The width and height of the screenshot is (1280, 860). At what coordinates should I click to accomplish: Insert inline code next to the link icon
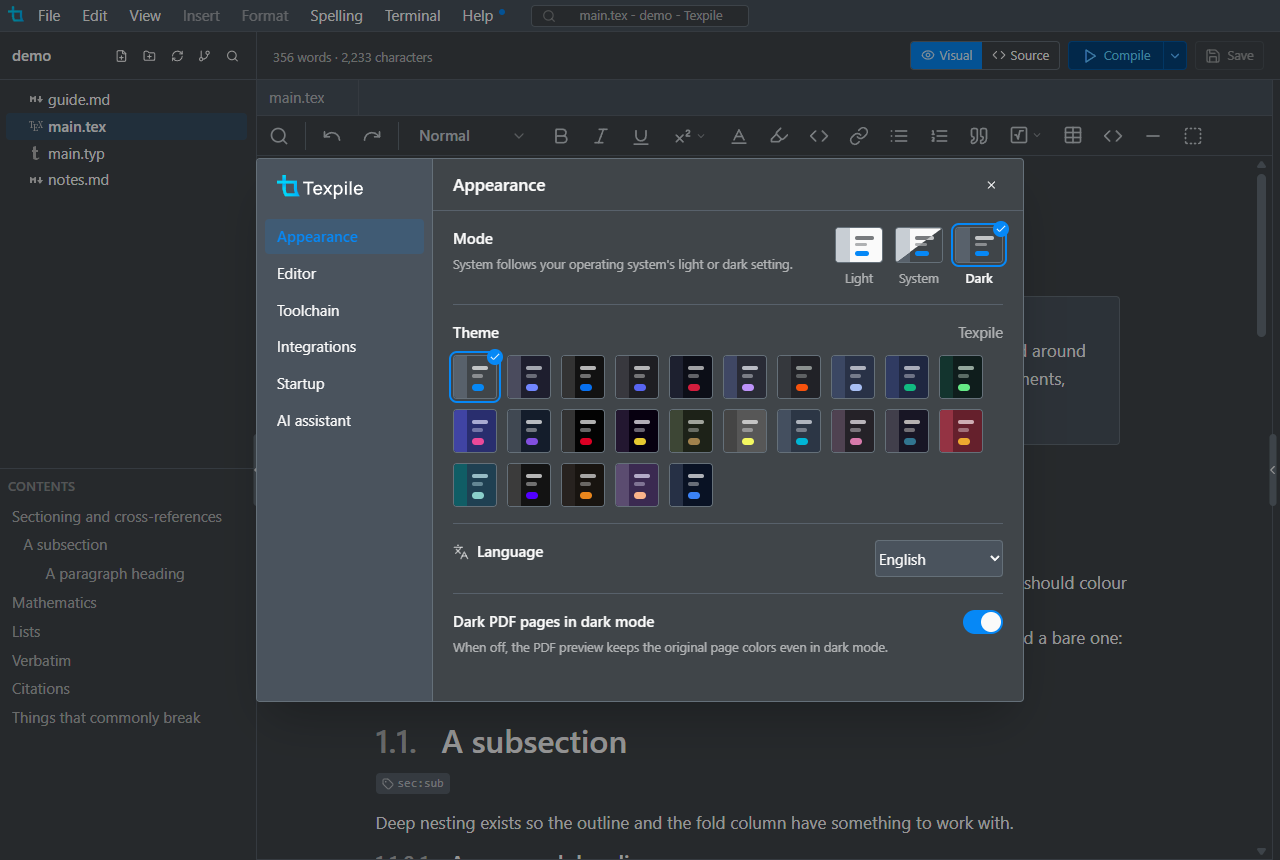819,136
